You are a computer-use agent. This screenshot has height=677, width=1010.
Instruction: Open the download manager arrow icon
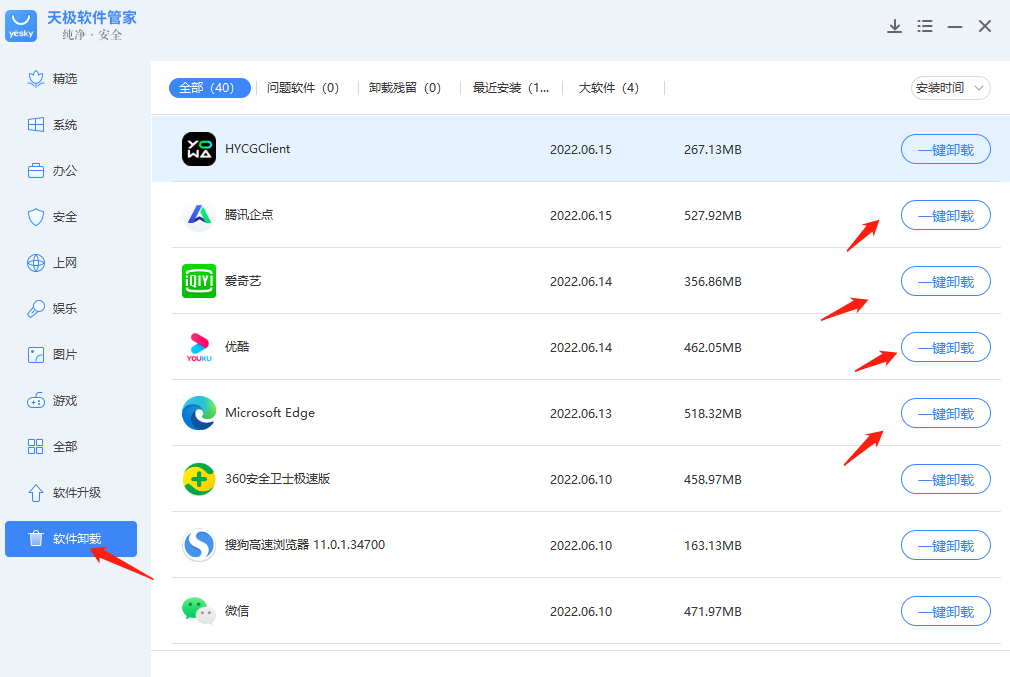point(894,26)
